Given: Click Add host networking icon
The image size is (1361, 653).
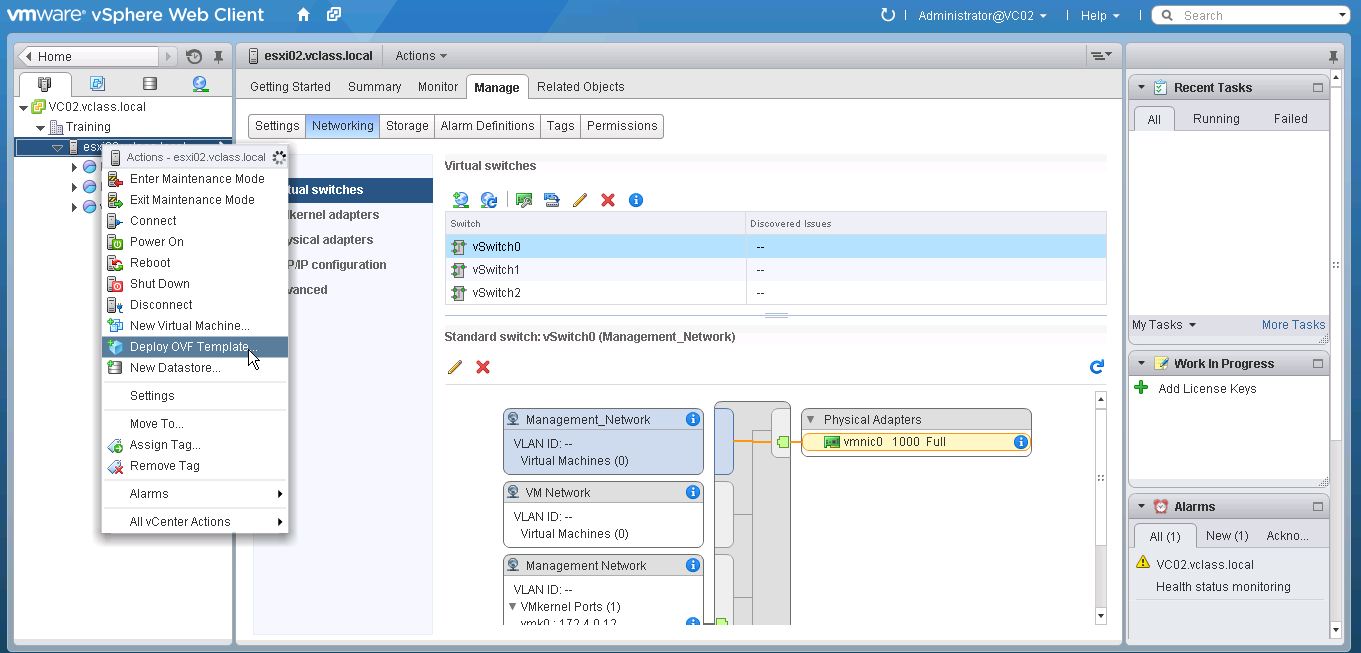Looking at the screenshot, I should [460, 200].
